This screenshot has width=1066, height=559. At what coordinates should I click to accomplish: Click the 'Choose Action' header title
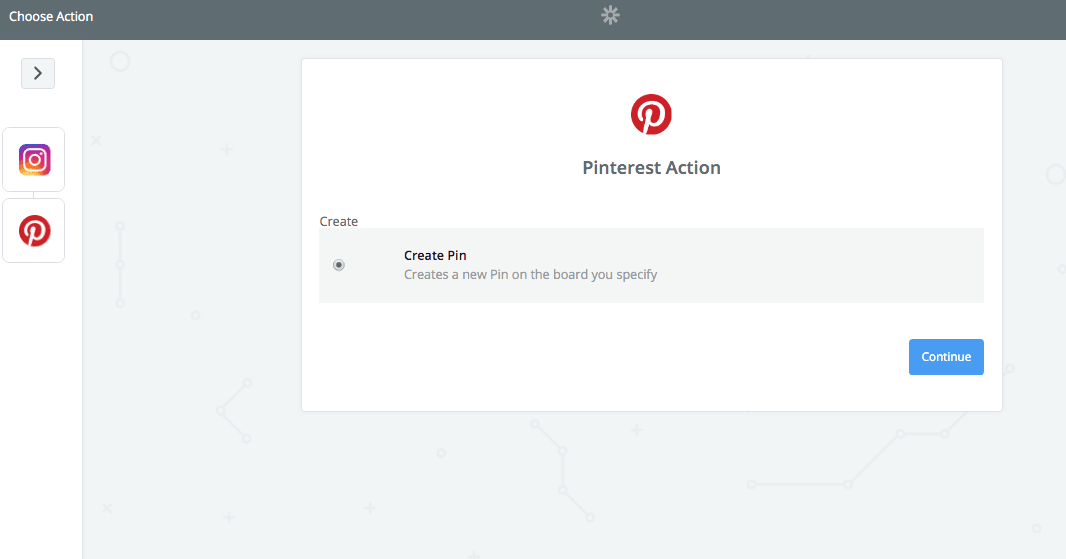51,16
